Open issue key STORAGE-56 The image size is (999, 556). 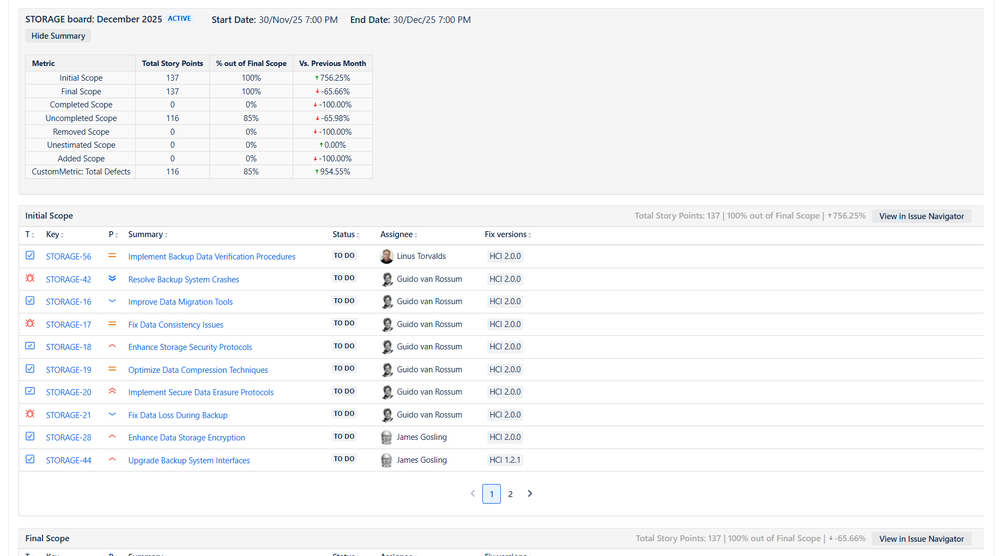tap(68, 257)
